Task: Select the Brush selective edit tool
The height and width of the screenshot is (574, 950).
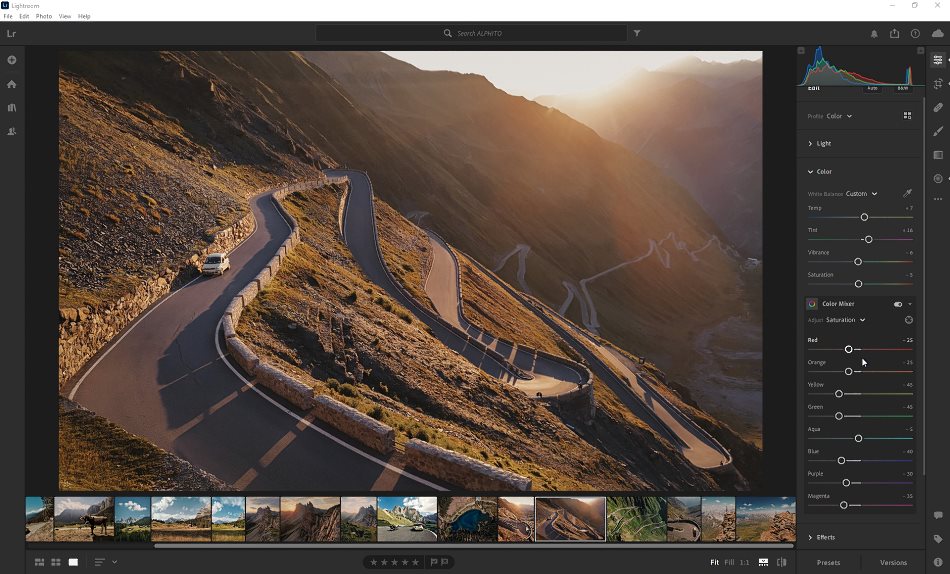Action: point(938,131)
